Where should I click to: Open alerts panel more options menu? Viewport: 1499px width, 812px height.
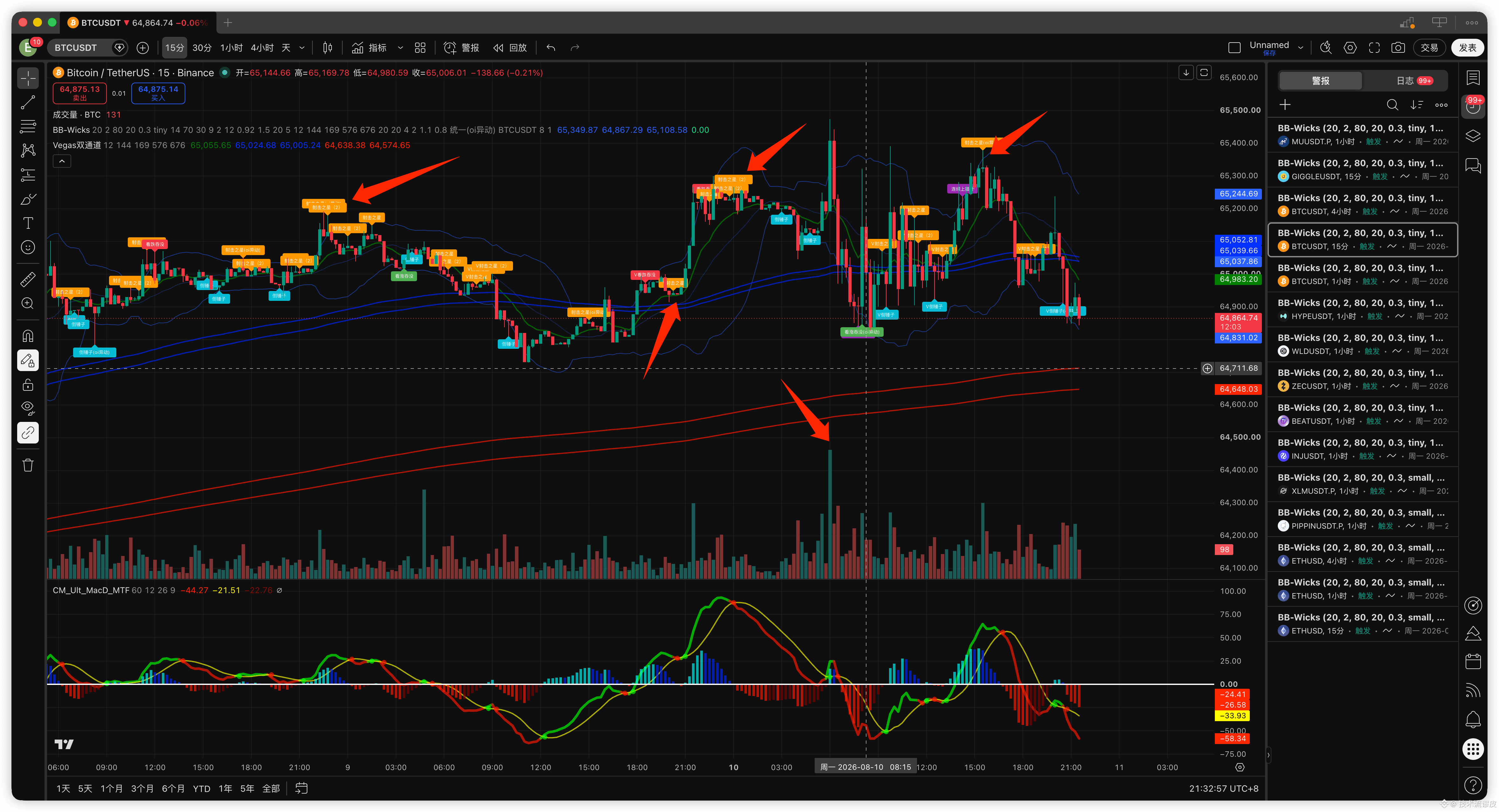tap(1441, 105)
